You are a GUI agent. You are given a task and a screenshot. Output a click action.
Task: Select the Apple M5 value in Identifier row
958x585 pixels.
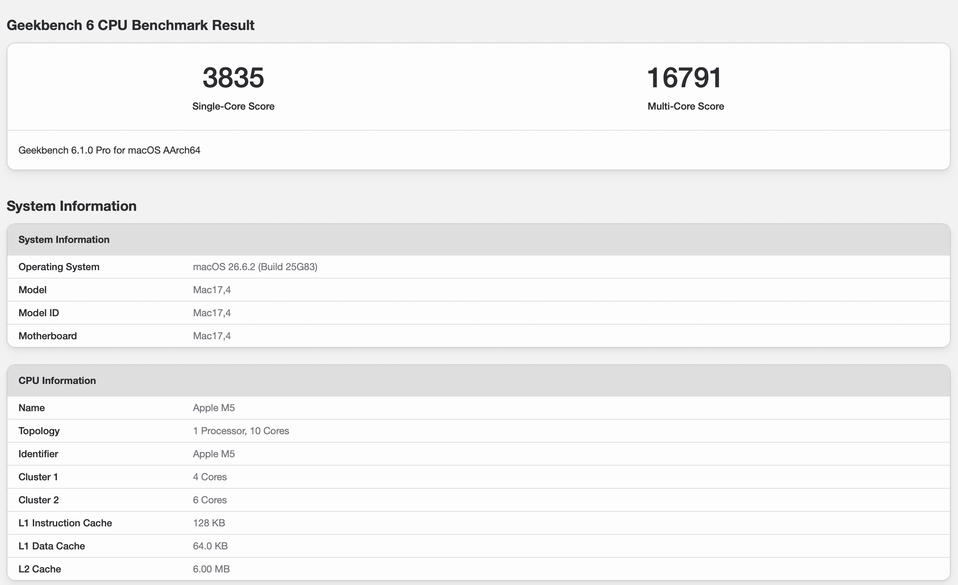[214, 454]
